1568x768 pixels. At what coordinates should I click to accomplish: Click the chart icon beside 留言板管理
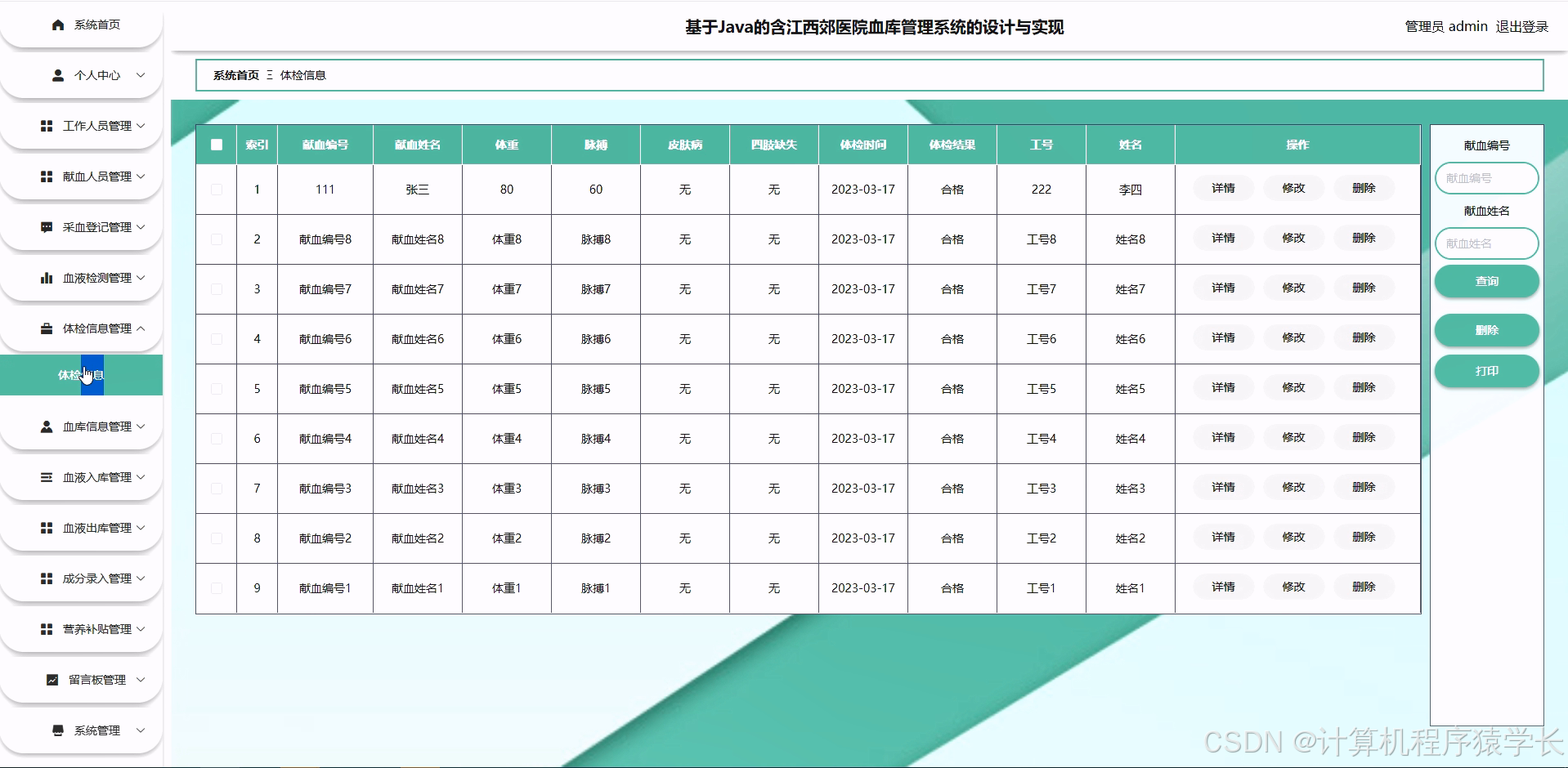point(52,680)
